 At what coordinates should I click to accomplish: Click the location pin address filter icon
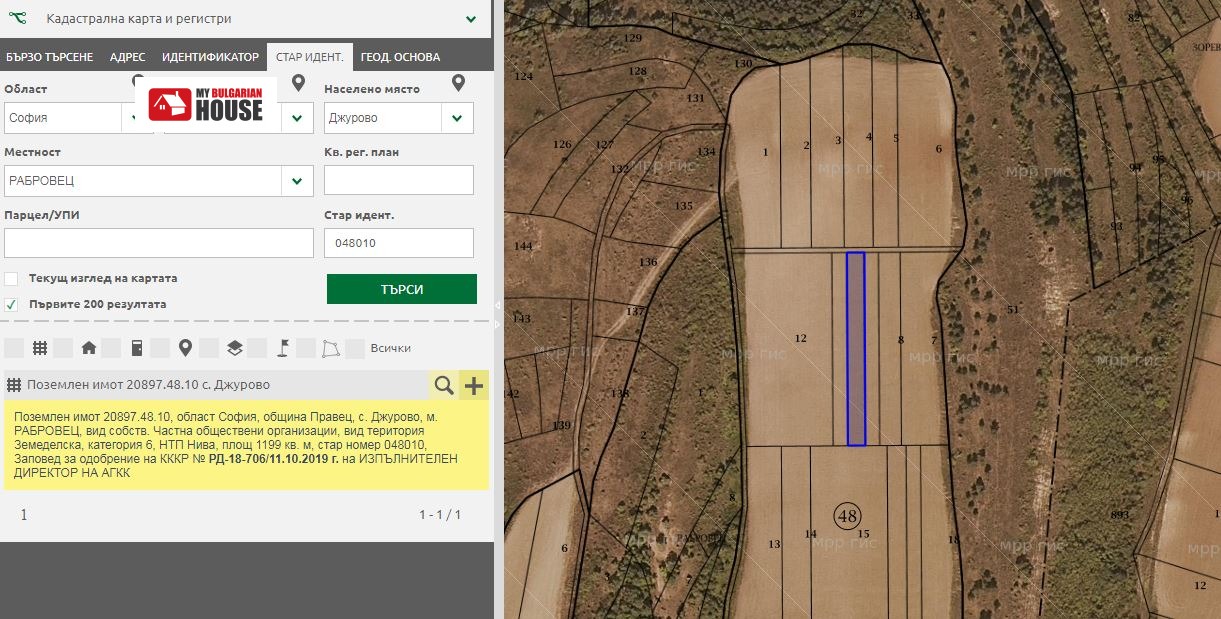pyautogui.click(x=185, y=348)
